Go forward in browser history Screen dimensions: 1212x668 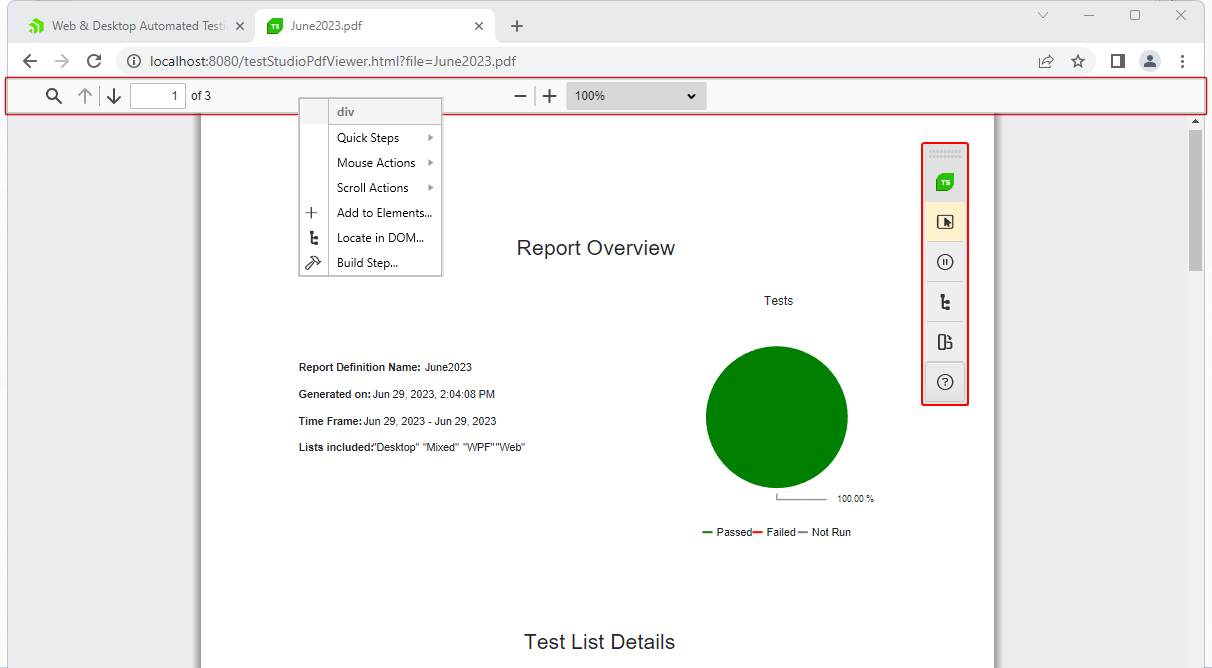click(62, 61)
